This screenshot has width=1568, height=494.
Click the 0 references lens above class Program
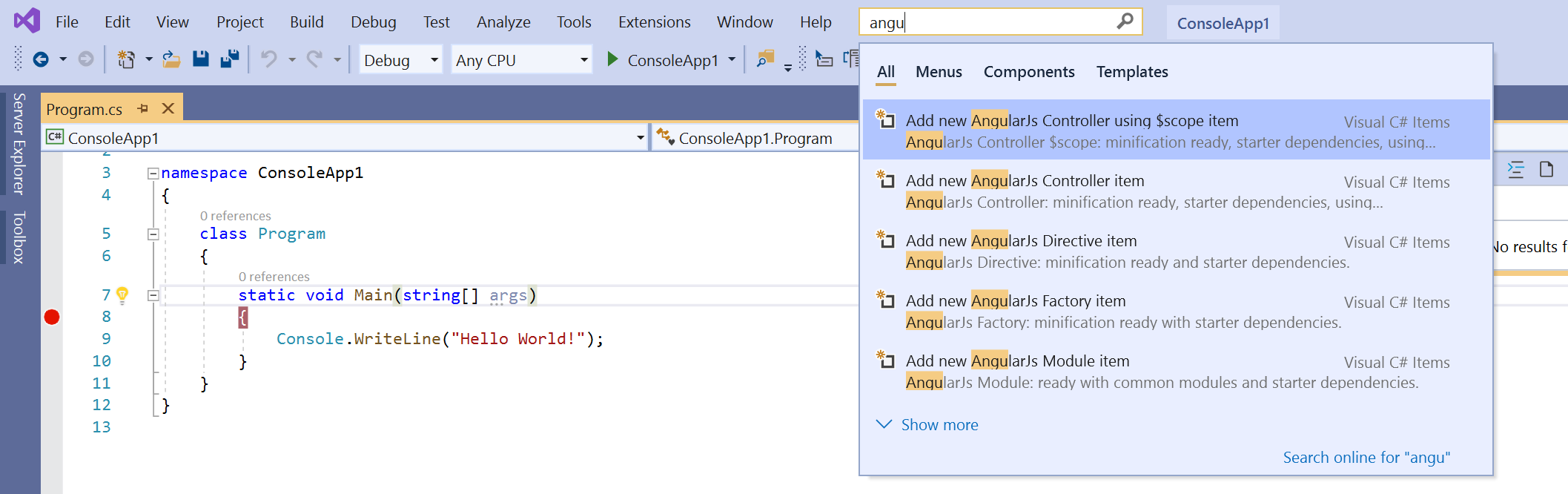click(236, 216)
